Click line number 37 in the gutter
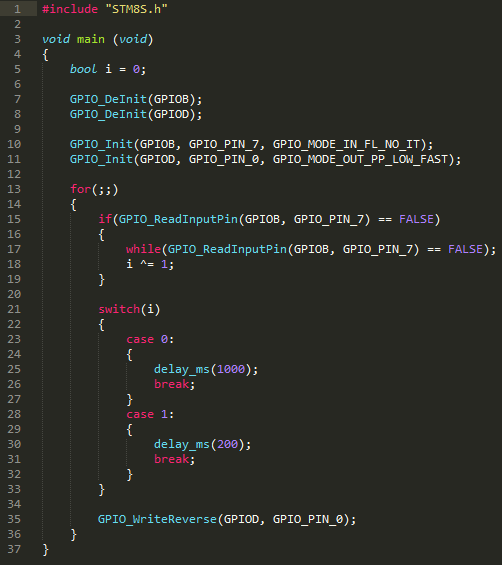 coord(14,549)
